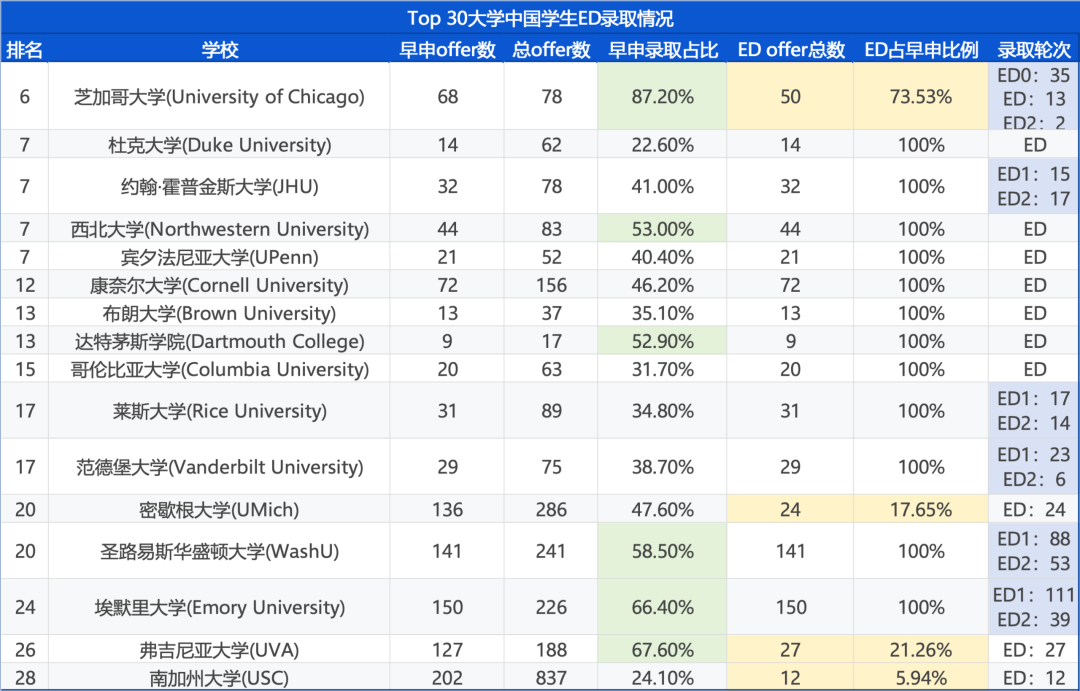Select the 41.00% cell for JHU
This screenshot has height=691, width=1080.
click(x=663, y=186)
